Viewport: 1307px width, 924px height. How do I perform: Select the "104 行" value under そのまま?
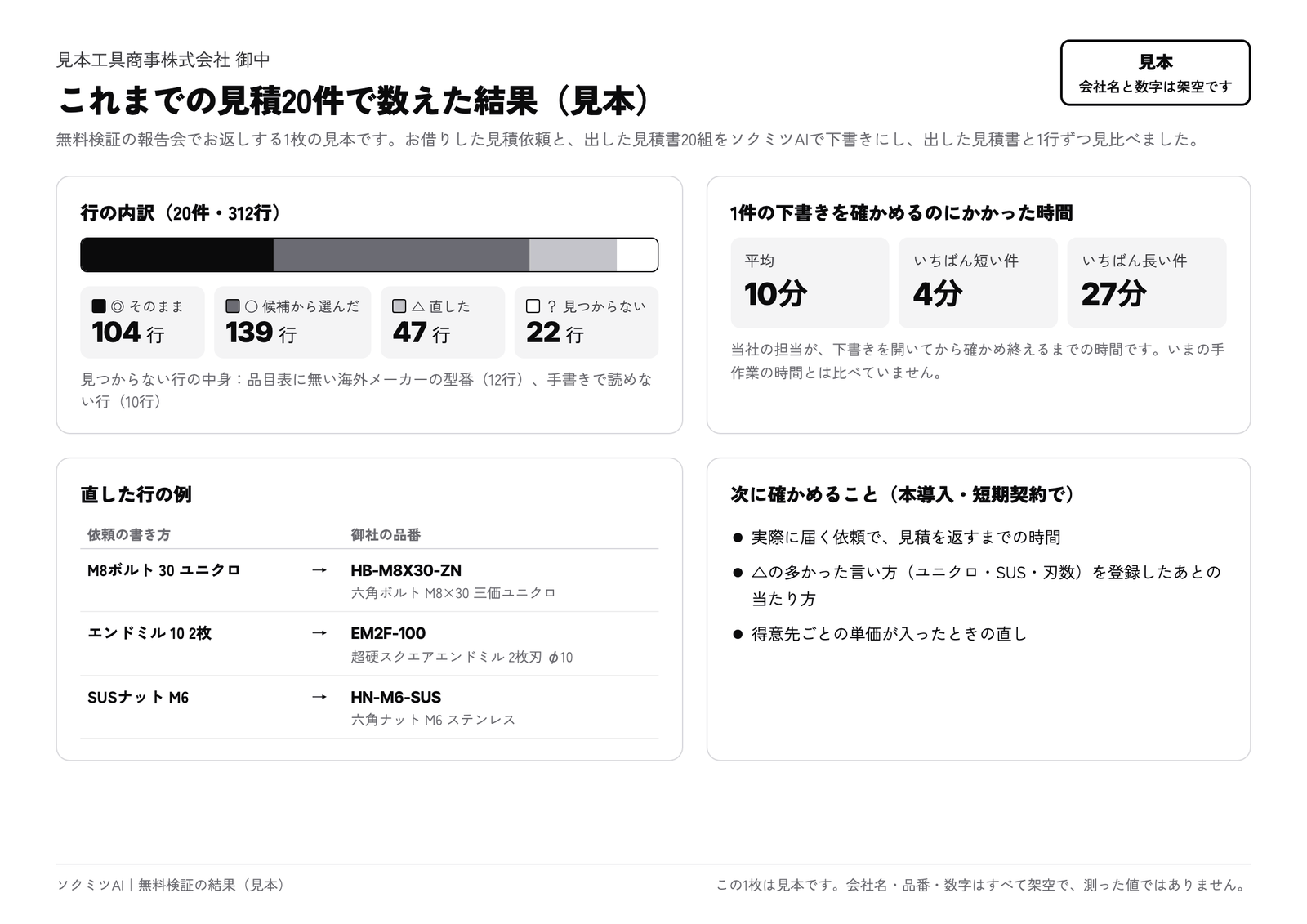[128, 333]
